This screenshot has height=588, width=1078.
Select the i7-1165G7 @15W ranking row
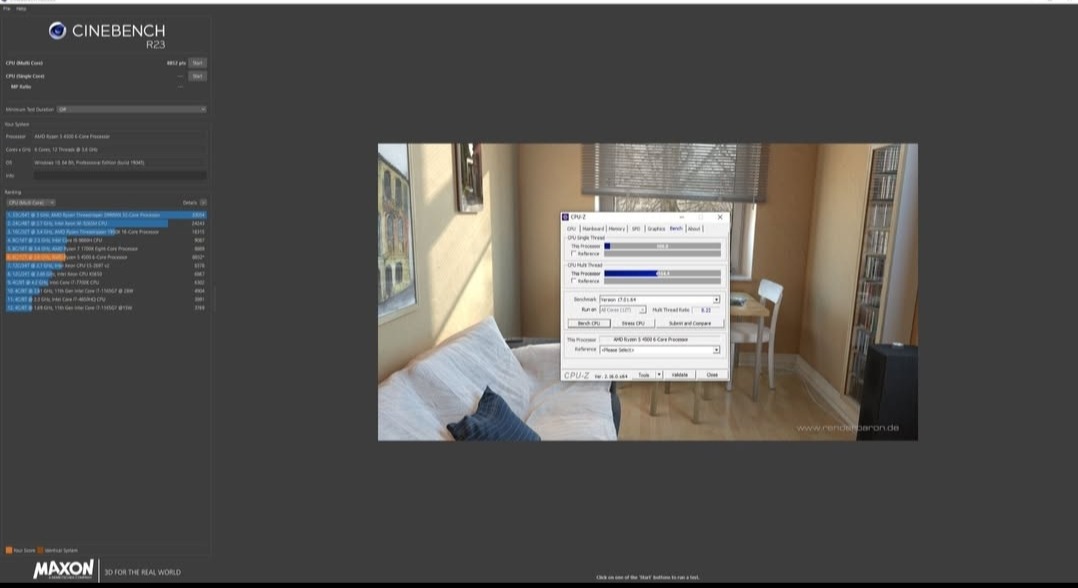click(106, 307)
